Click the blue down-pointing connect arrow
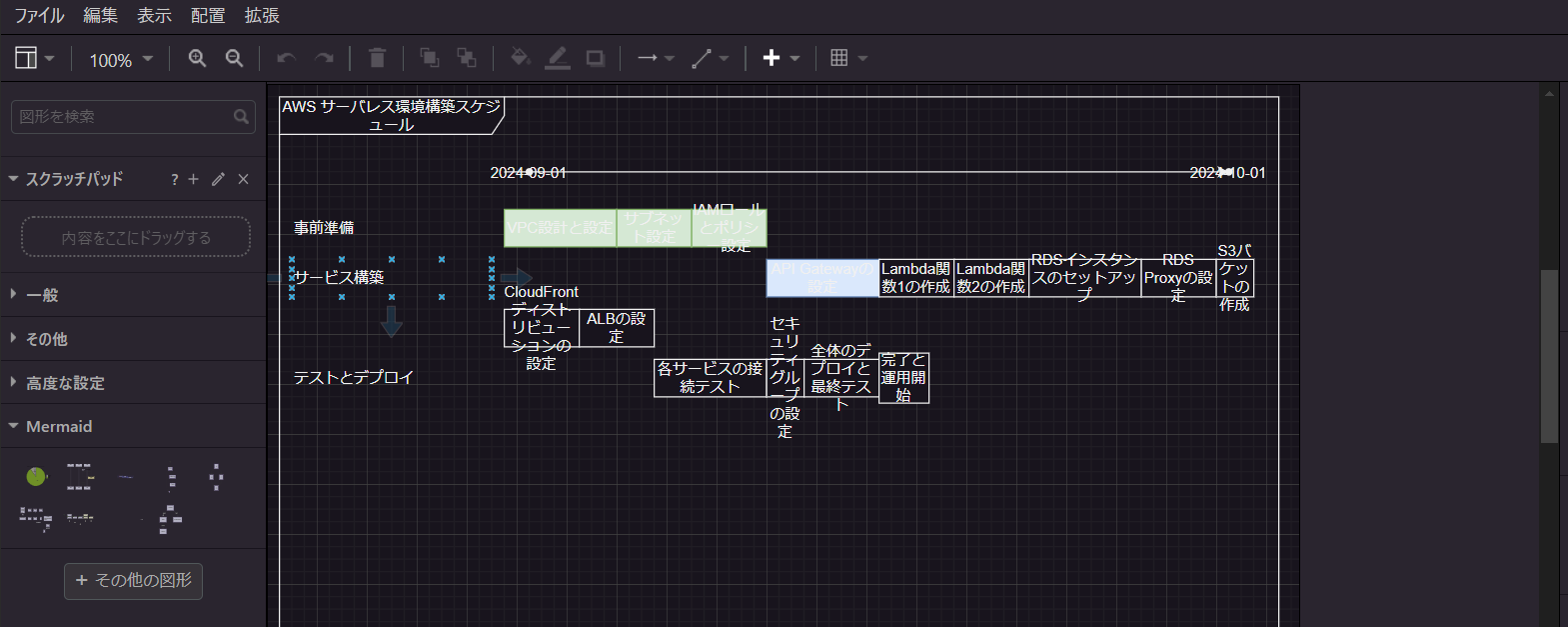This screenshot has width=1568, height=627. 392,321
